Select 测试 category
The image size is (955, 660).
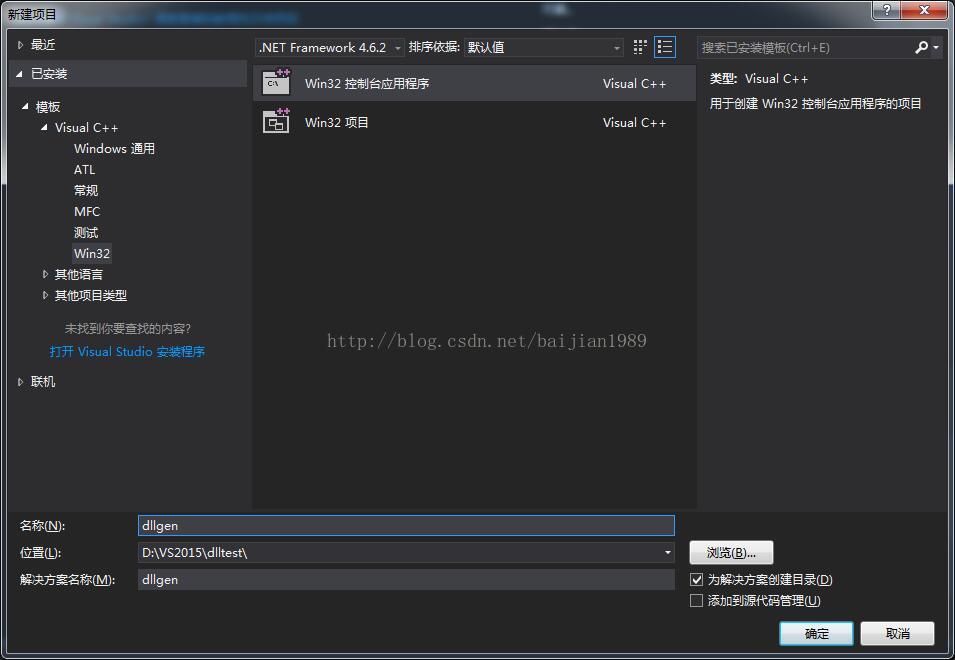[86, 233]
